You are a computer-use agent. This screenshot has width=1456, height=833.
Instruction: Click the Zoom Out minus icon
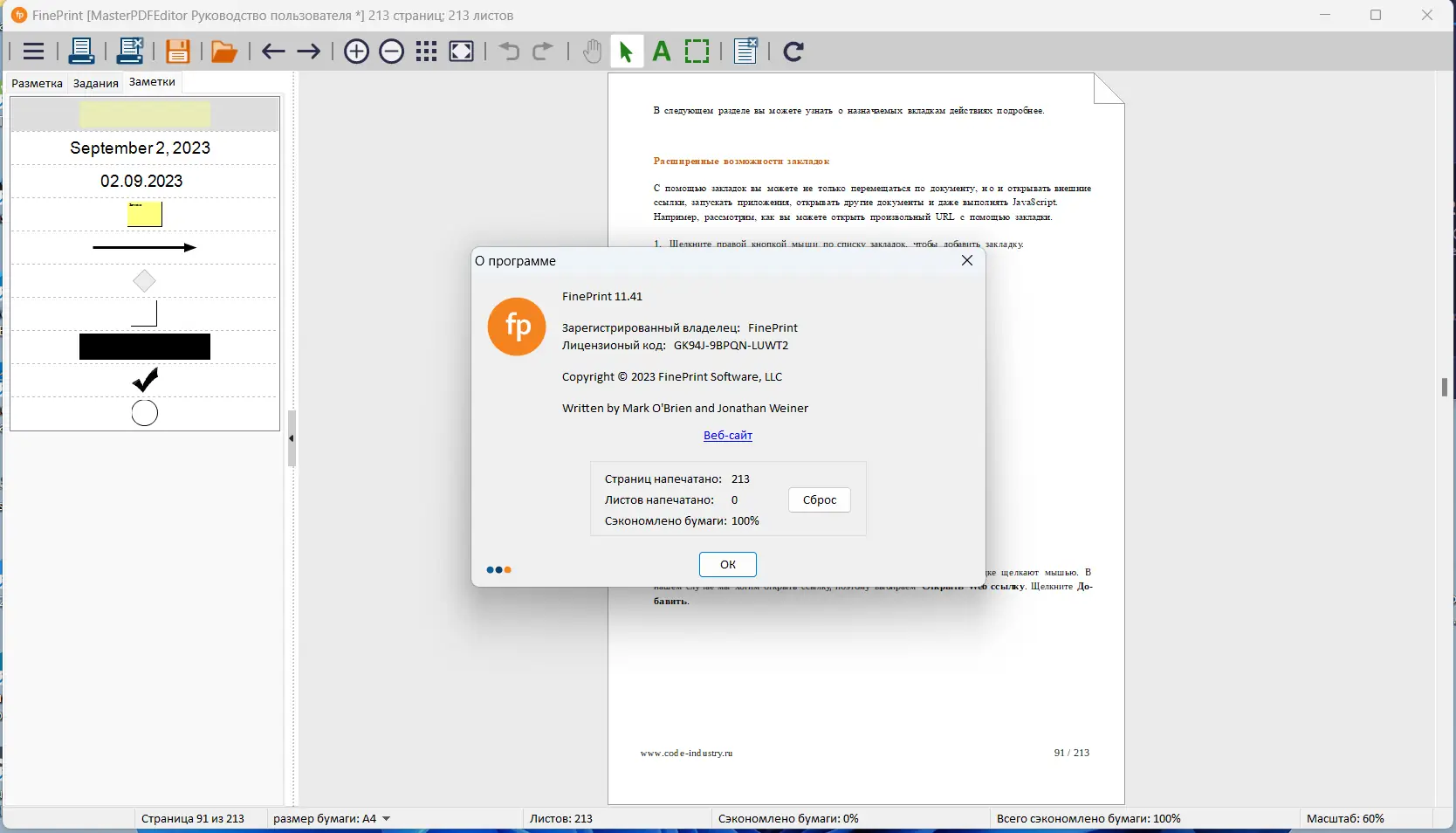coord(392,52)
